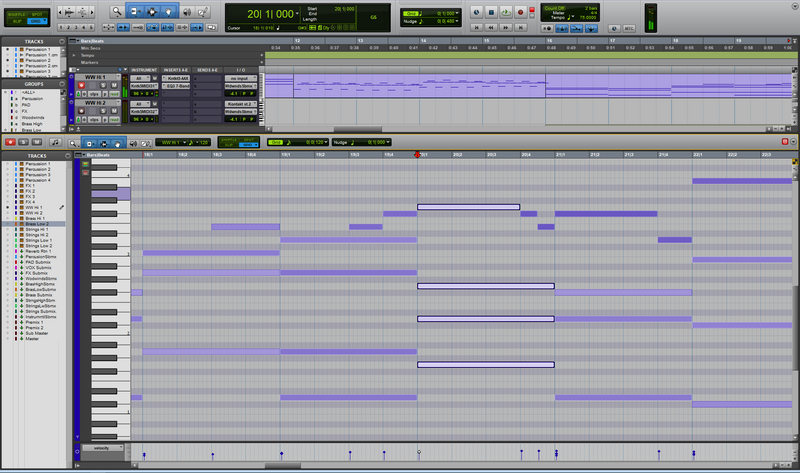
Task: Click the Fast Forward transport button
Action: click(x=506, y=28)
